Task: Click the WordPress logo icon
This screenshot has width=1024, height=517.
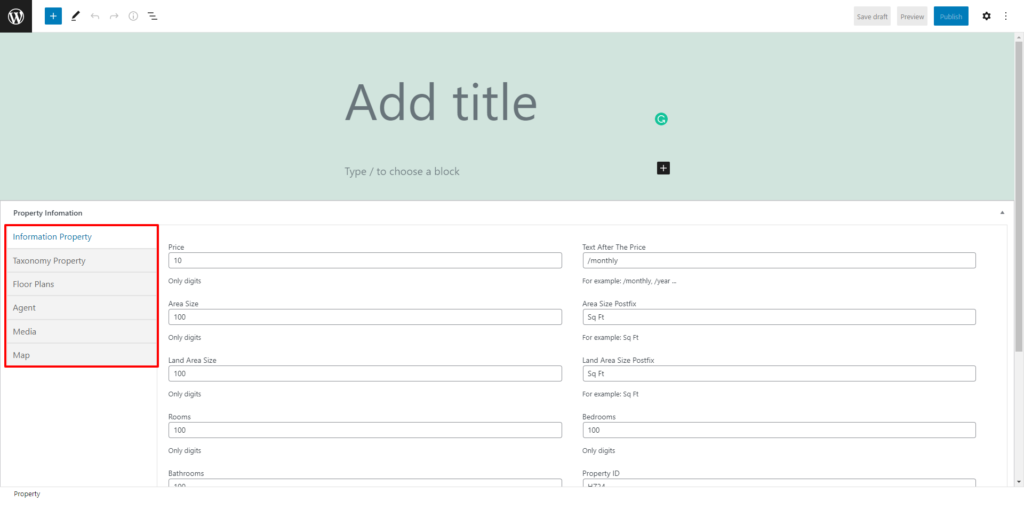Action: [16, 16]
